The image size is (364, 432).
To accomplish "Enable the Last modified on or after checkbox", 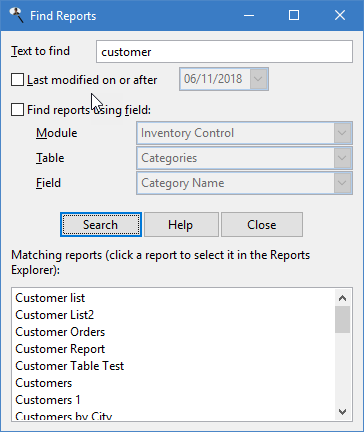I will coord(17,80).
